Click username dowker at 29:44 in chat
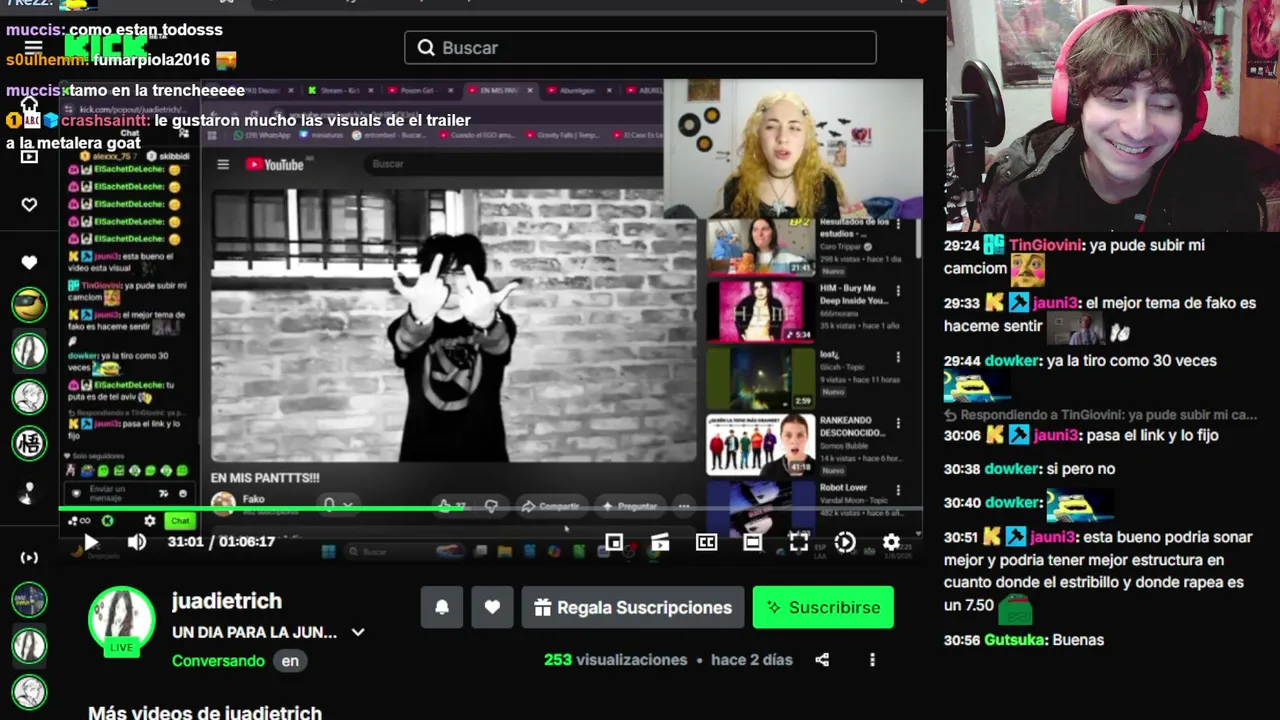 coord(1012,361)
